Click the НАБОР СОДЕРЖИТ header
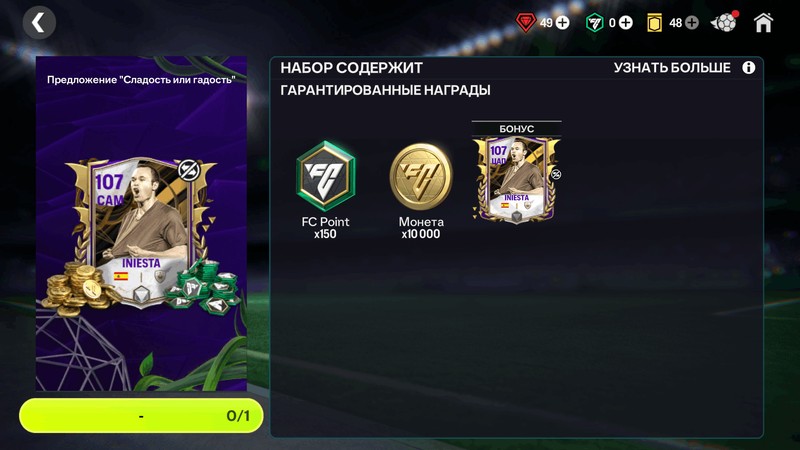 352,68
